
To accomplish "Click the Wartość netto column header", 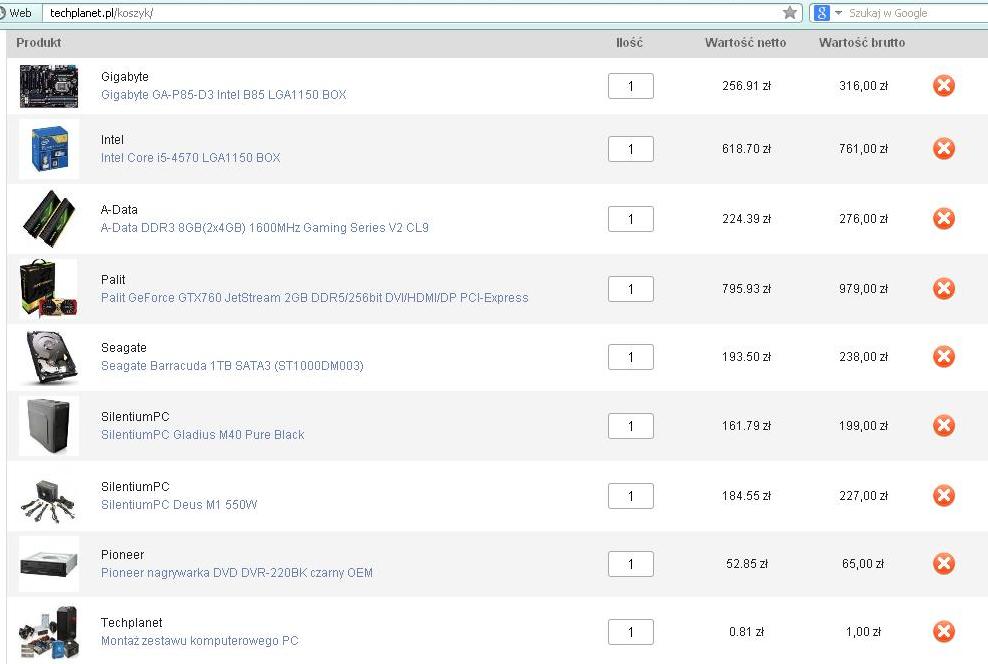I will click(x=745, y=43).
